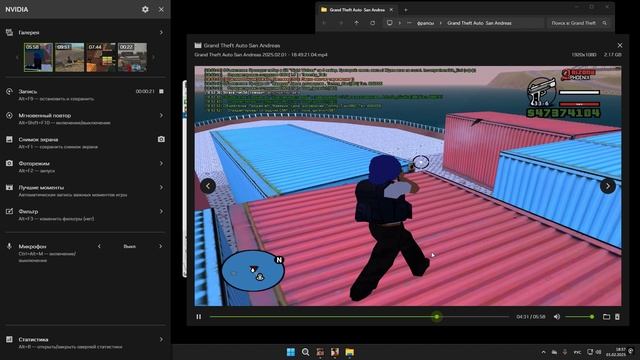
Task: Expand the Статистика section chevron
Action: point(161,340)
